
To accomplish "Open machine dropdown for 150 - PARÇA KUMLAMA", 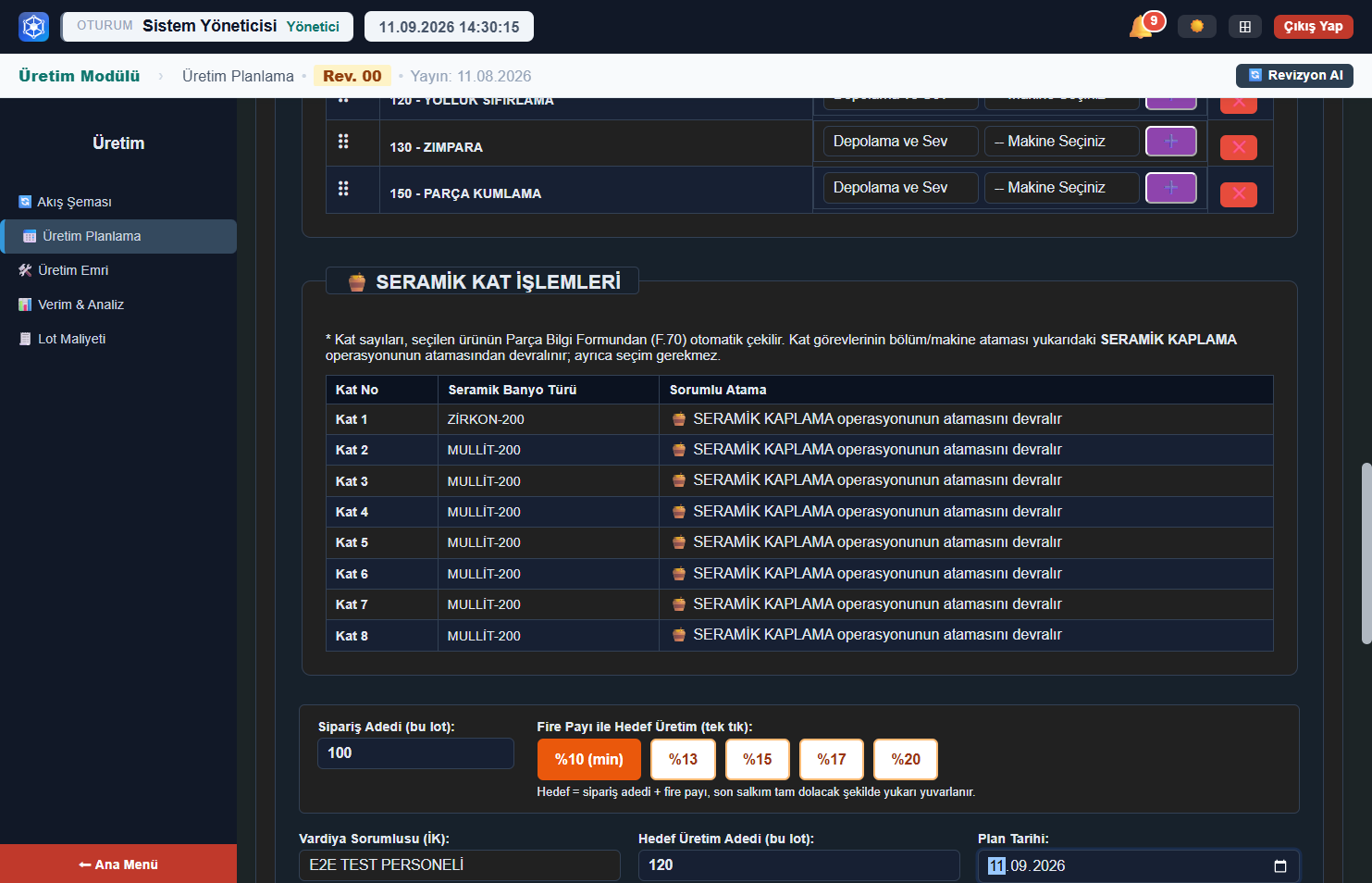I will tap(1062, 188).
